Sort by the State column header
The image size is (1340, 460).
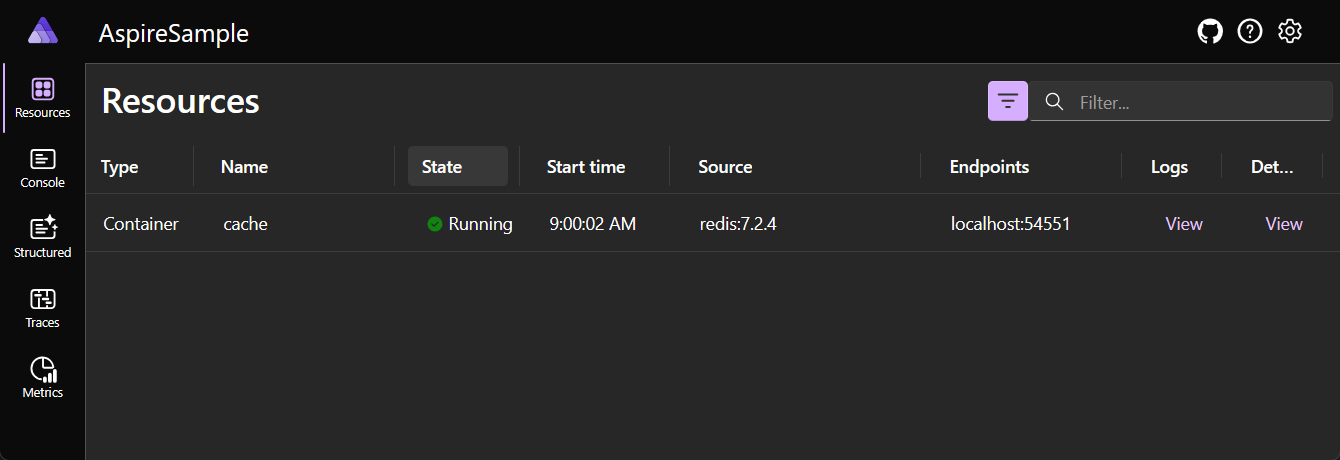tap(458, 166)
